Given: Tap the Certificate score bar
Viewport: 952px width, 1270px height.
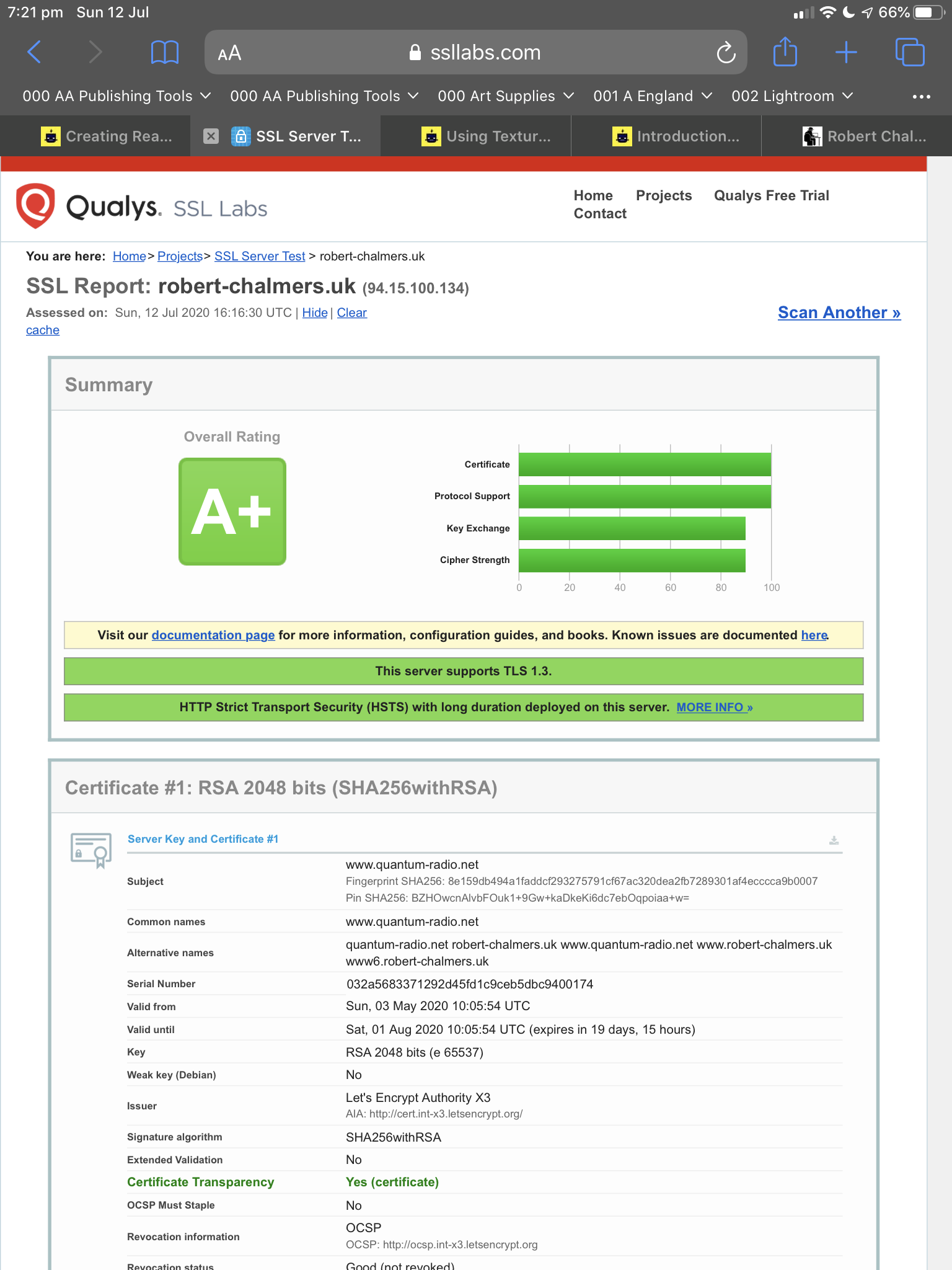Looking at the screenshot, I should [x=645, y=464].
